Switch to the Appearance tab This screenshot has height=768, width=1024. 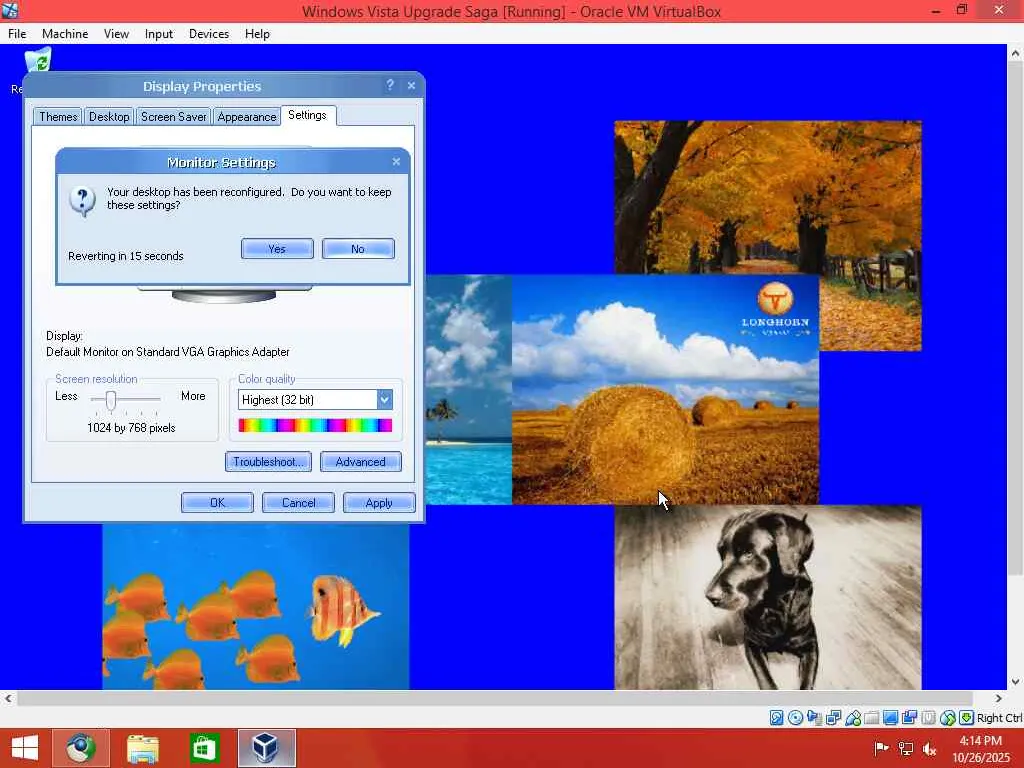(247, 116)
